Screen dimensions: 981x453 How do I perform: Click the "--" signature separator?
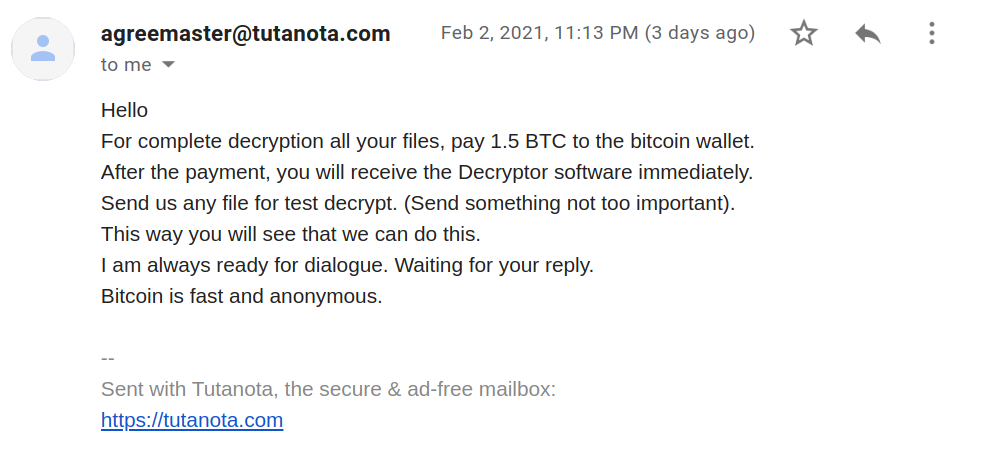point(108,358)
